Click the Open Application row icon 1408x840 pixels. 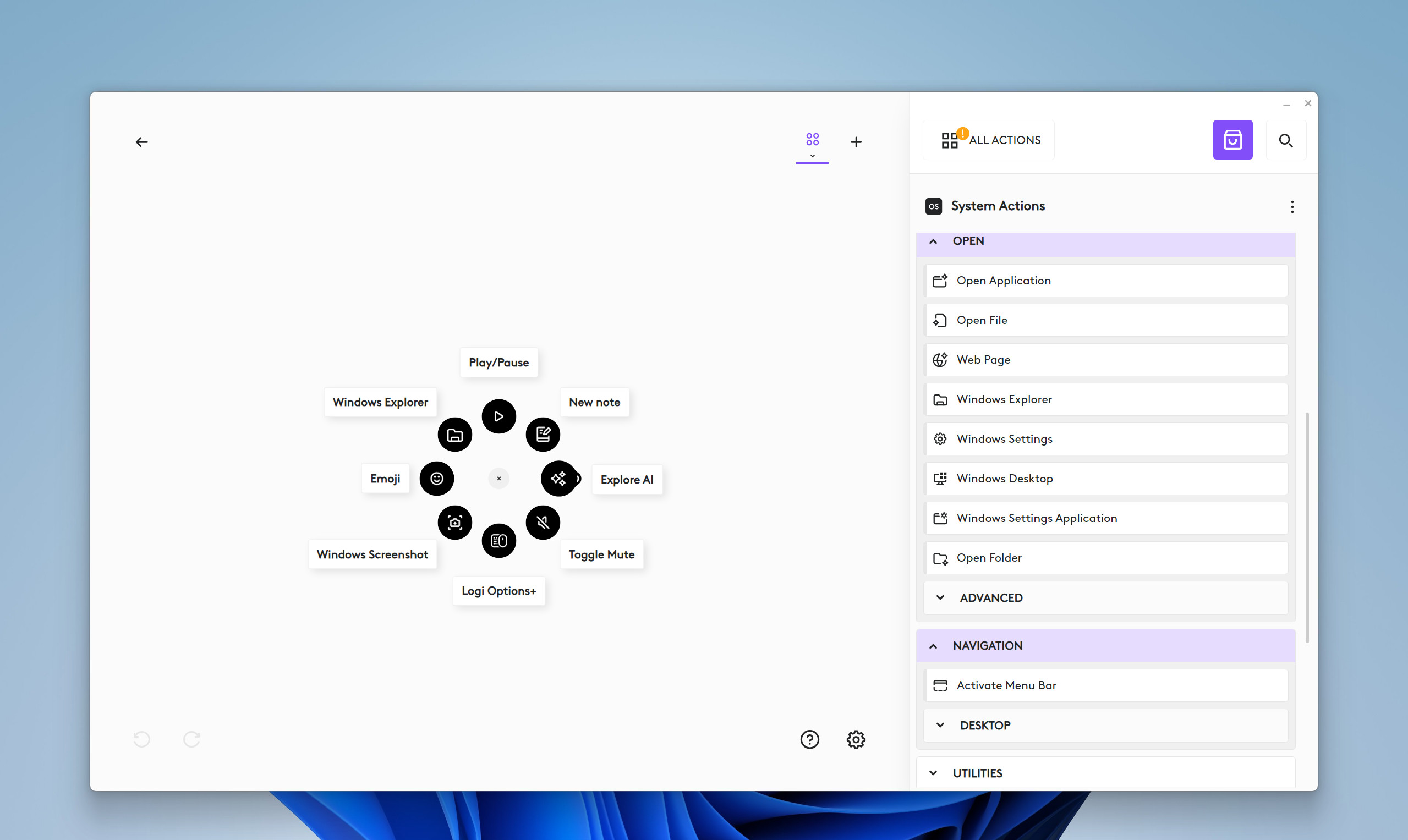click(x=940, y=281)
